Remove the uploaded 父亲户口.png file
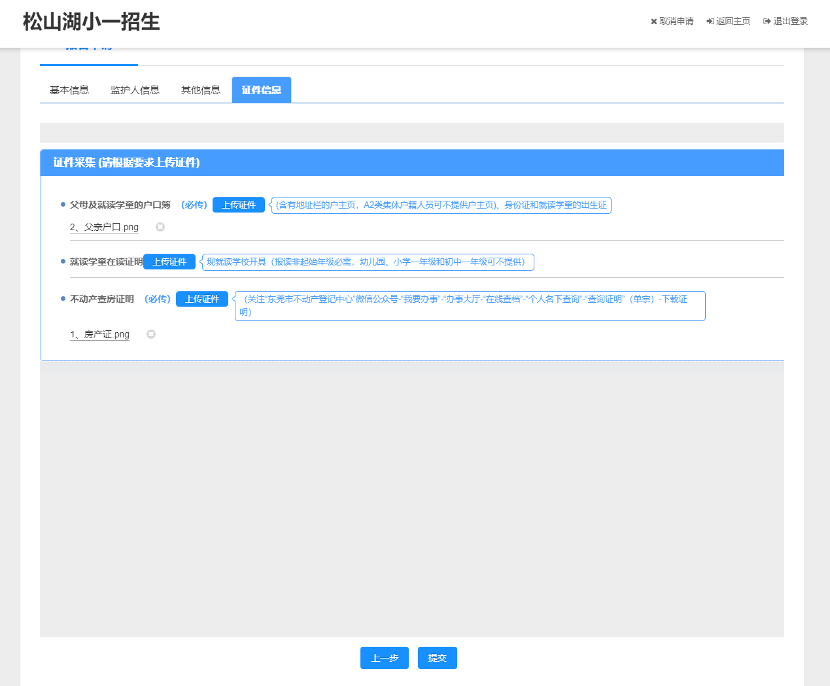The width and height of the screenshot is (830, 686). pyautogui.click(x=160, y=227)
